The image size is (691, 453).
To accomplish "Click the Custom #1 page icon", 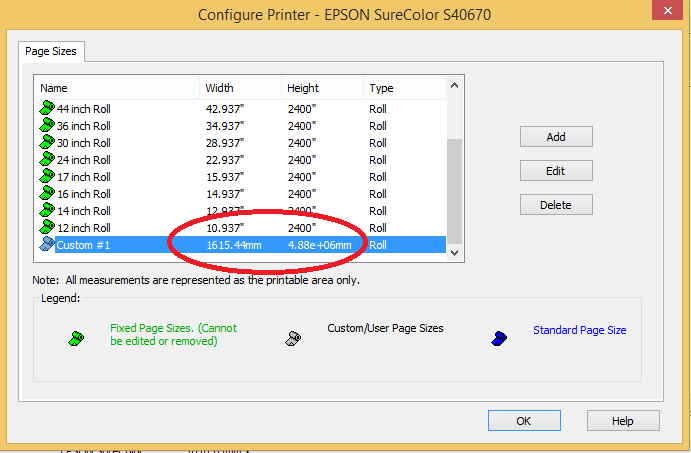I will [x=46, y=245].
